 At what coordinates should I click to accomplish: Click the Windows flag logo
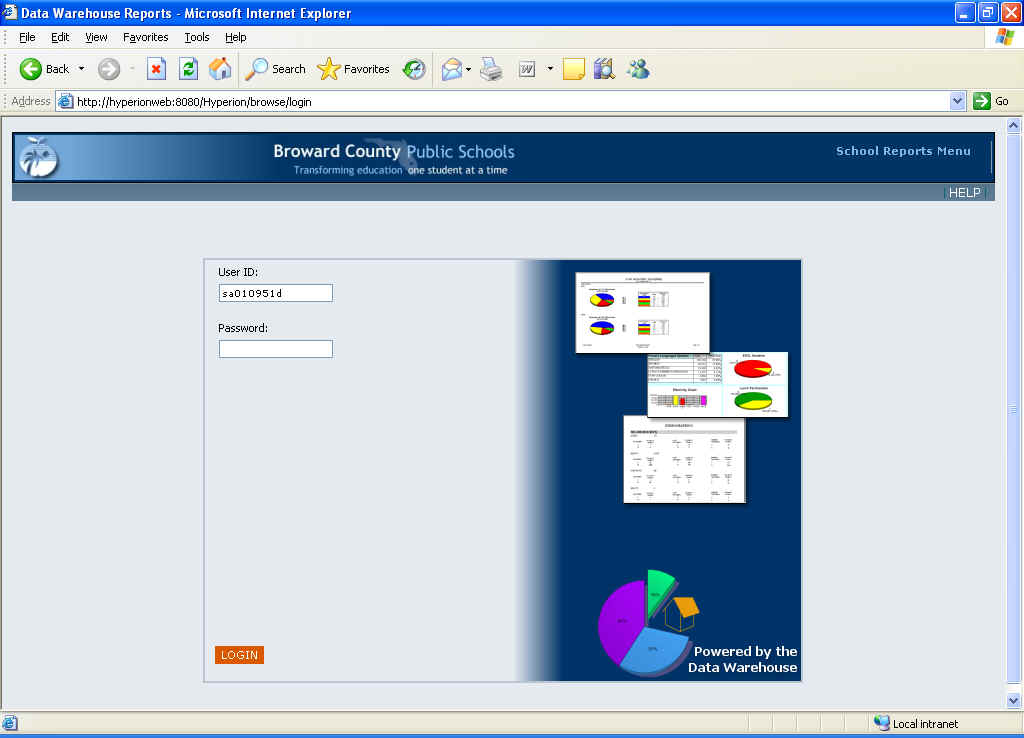coord(1004,37)
